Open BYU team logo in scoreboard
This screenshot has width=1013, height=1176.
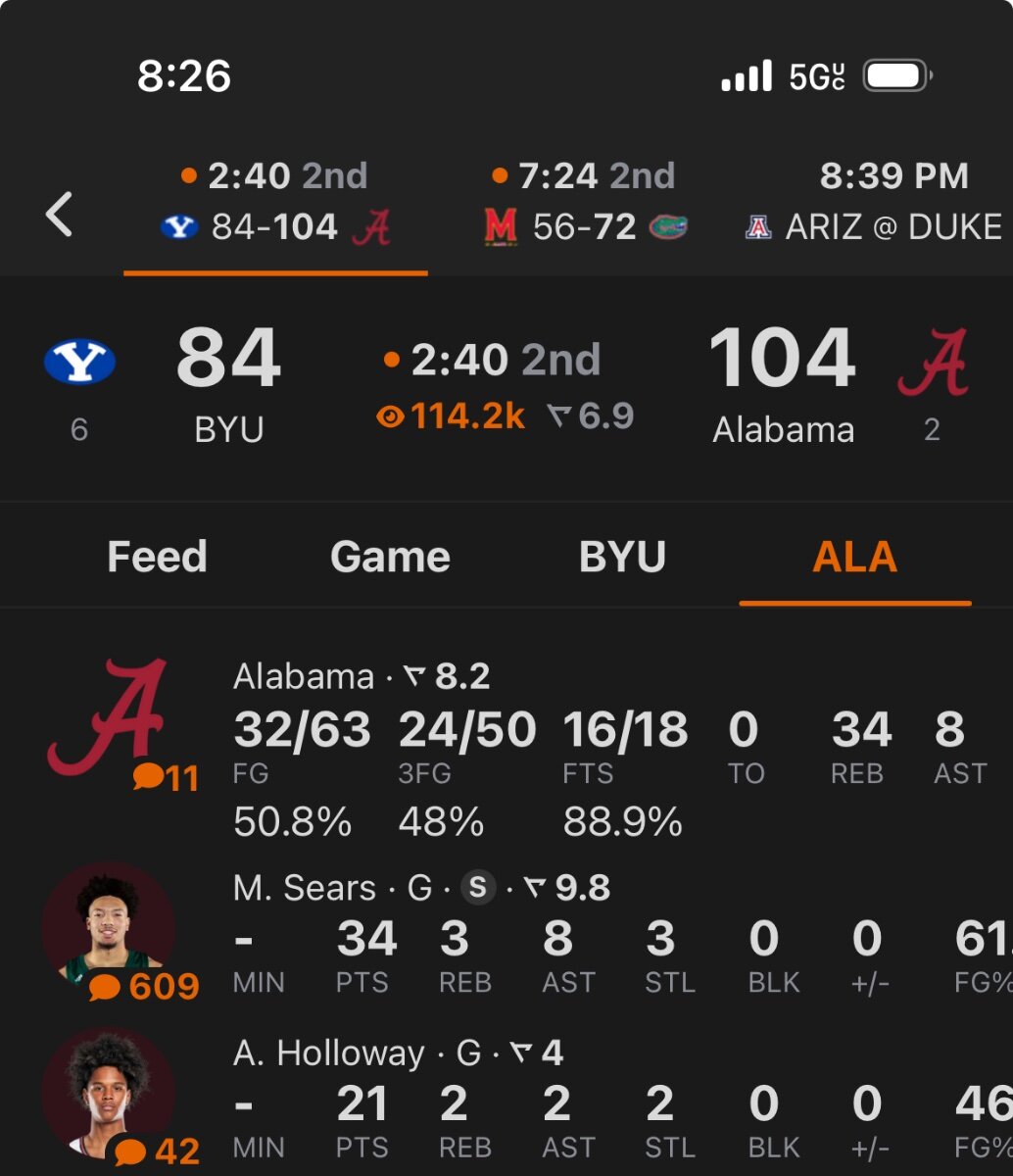[x=80, y=362]
